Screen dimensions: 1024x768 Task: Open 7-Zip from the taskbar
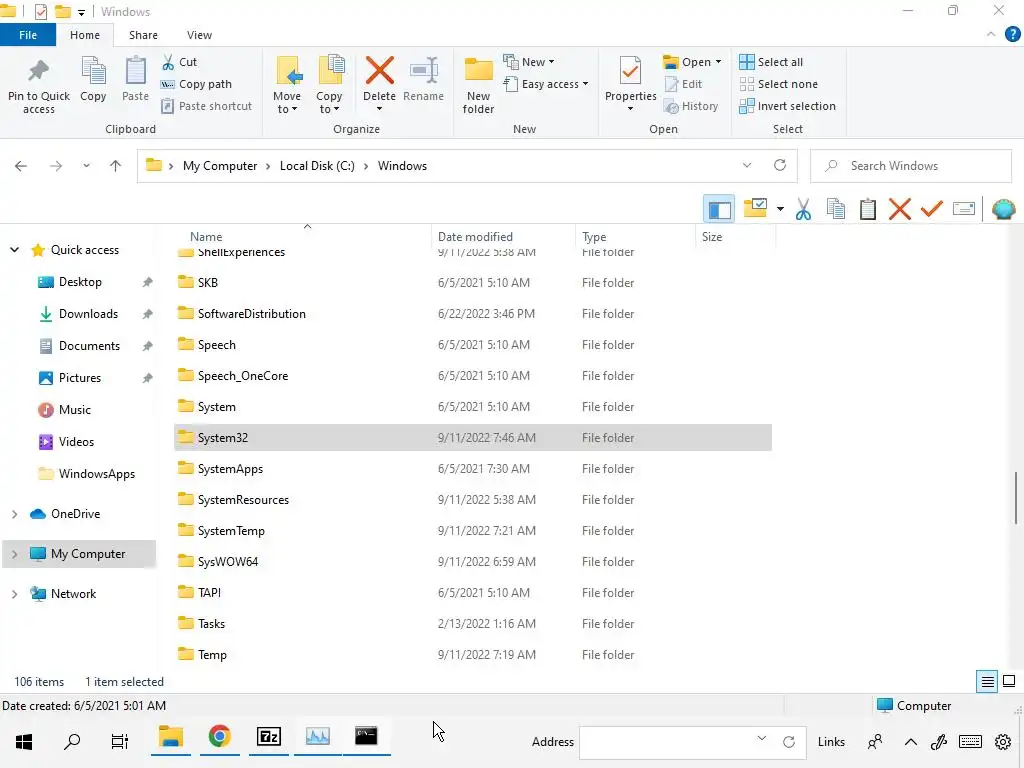pos(268,737)
